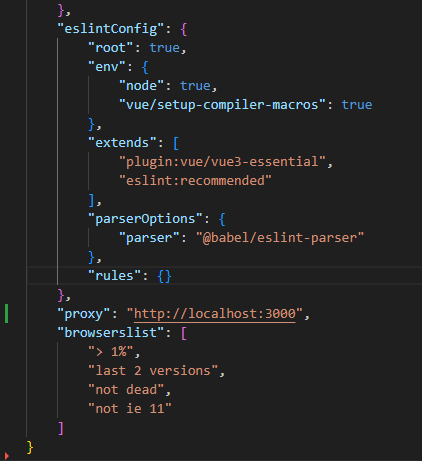Click the "eslintConfig" key
Screen dimensions: 422x461
pos(111,29)
